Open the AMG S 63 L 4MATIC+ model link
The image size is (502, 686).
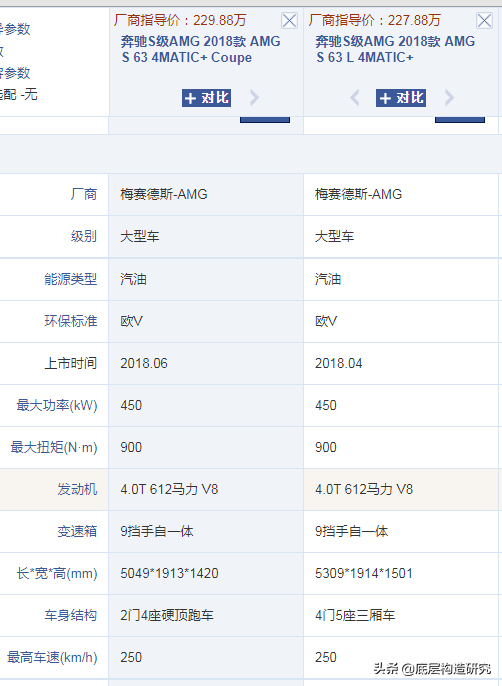(395, 49)
